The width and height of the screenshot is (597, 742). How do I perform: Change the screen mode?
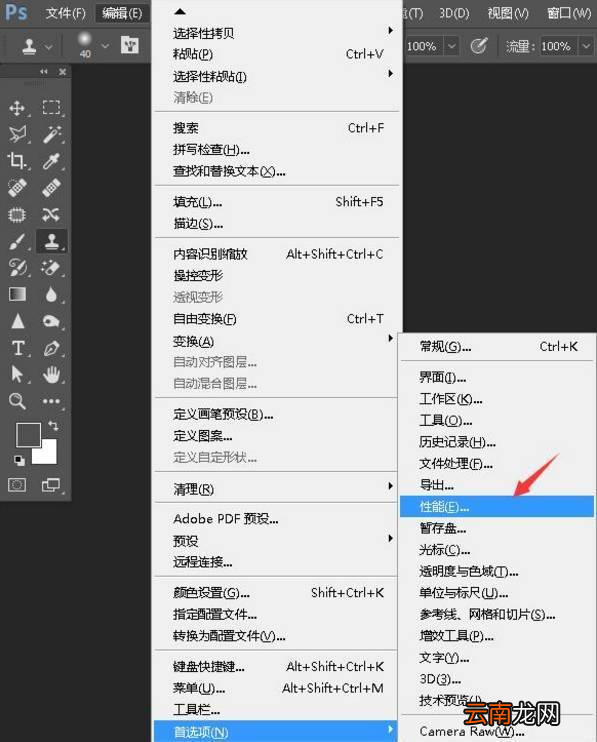pos(51,485)
